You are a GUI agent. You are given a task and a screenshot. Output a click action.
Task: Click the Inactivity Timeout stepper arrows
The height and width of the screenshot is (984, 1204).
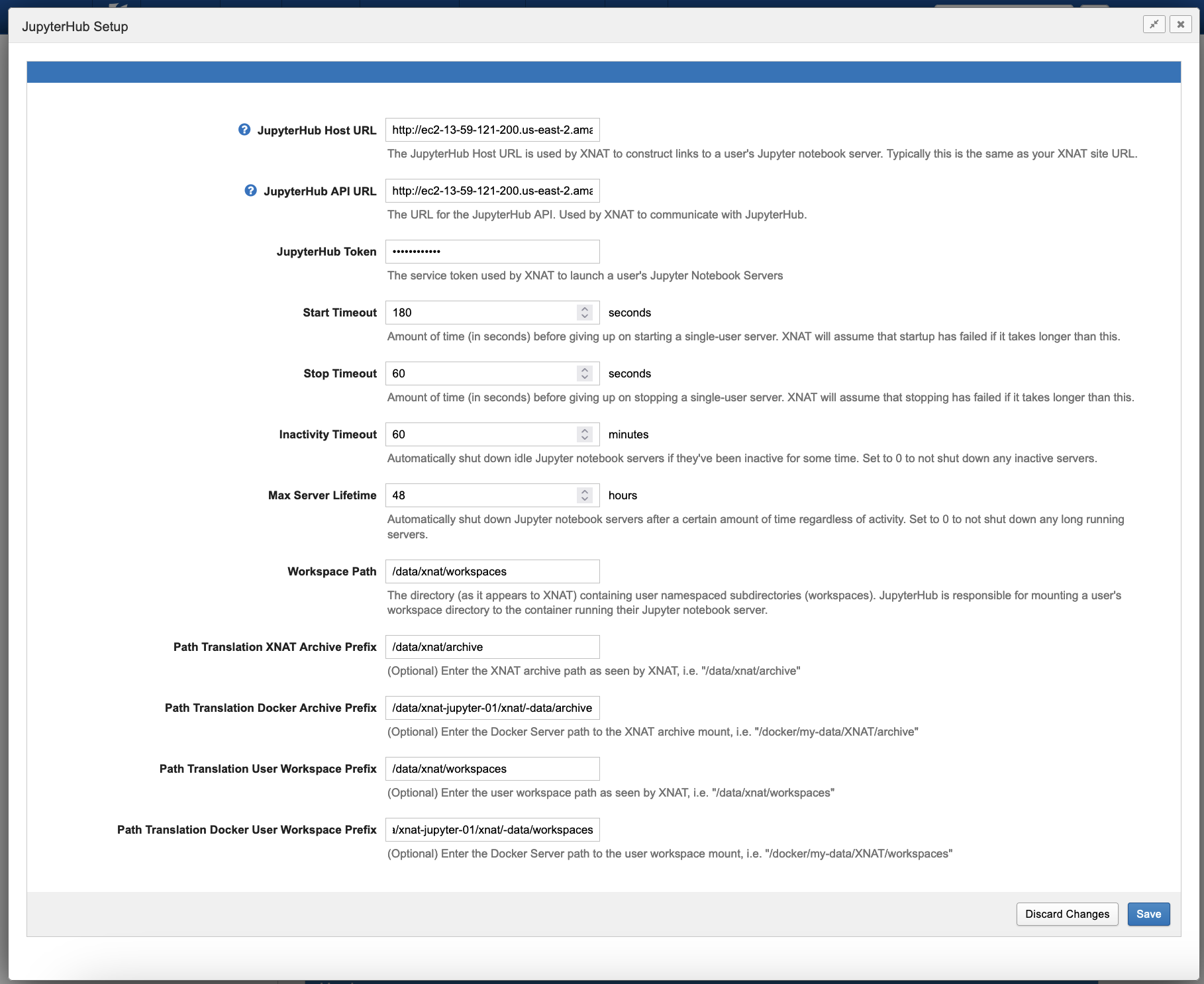tap(584, 434)
